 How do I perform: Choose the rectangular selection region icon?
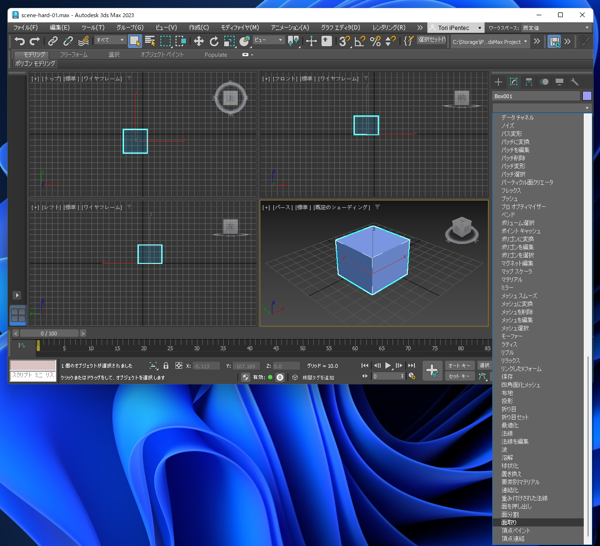[165, 41]
